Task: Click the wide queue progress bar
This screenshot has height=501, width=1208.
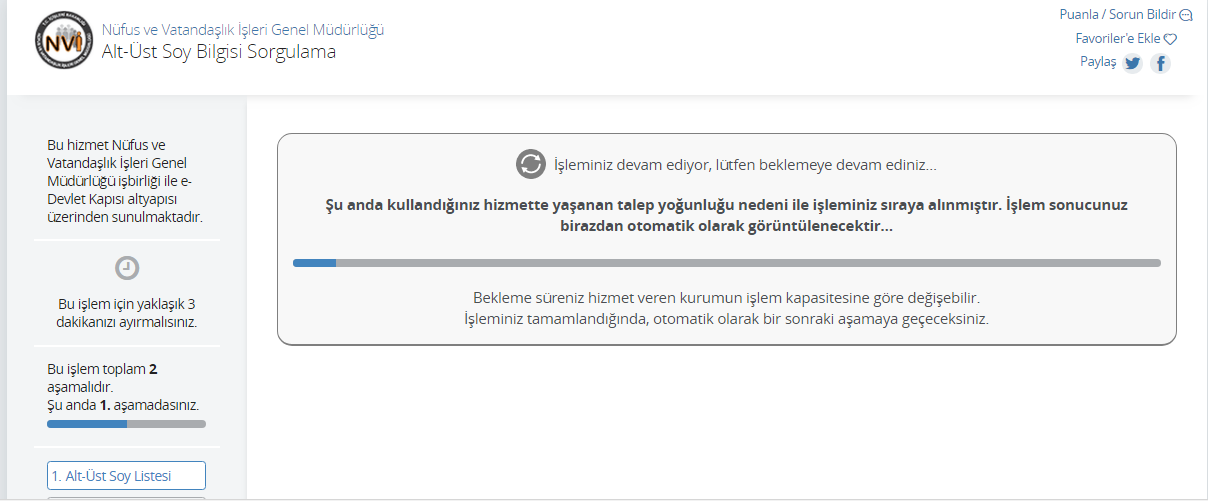Action: coord(726,263)
